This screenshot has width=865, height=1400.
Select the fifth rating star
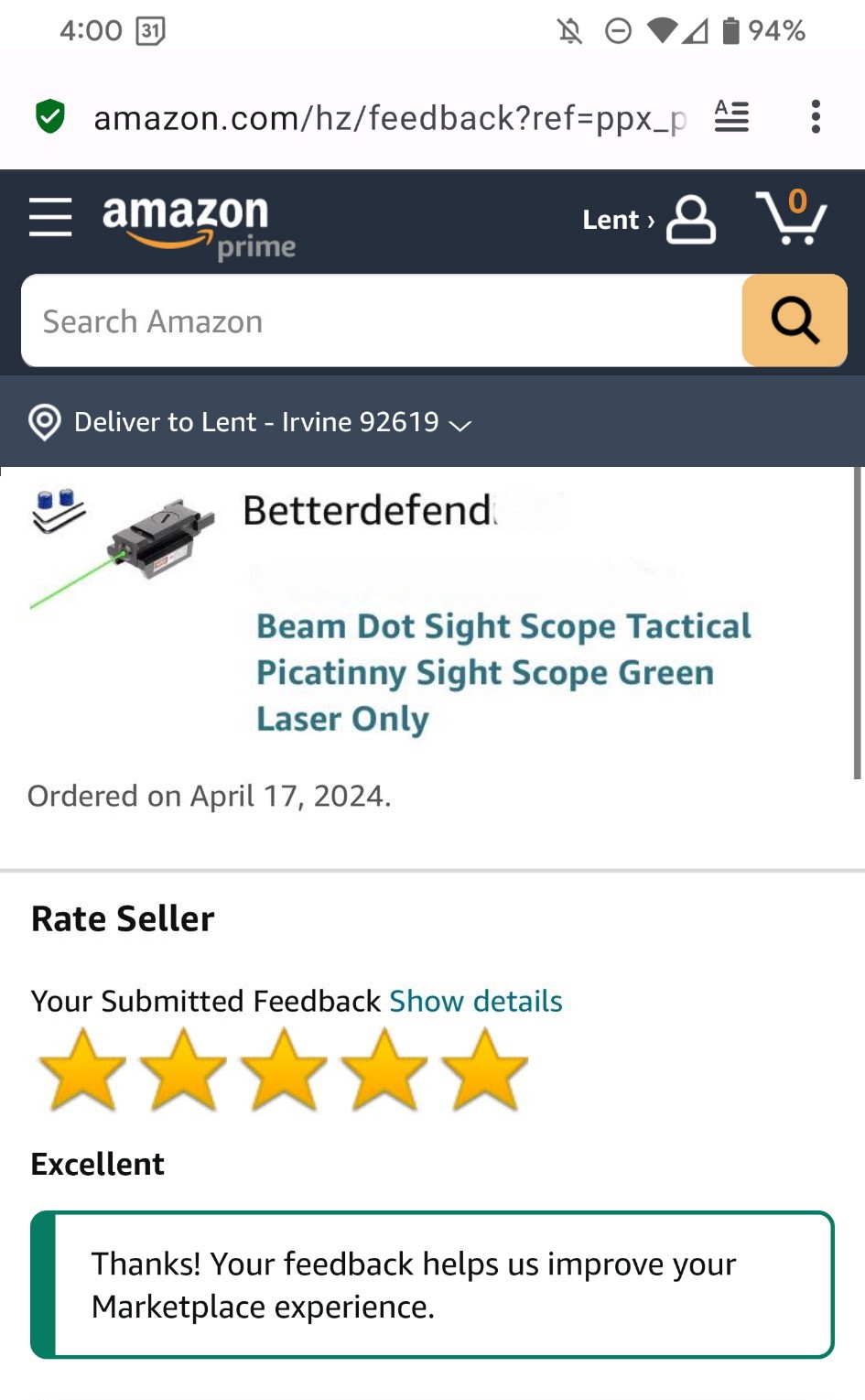click(x=484, y=1069)
